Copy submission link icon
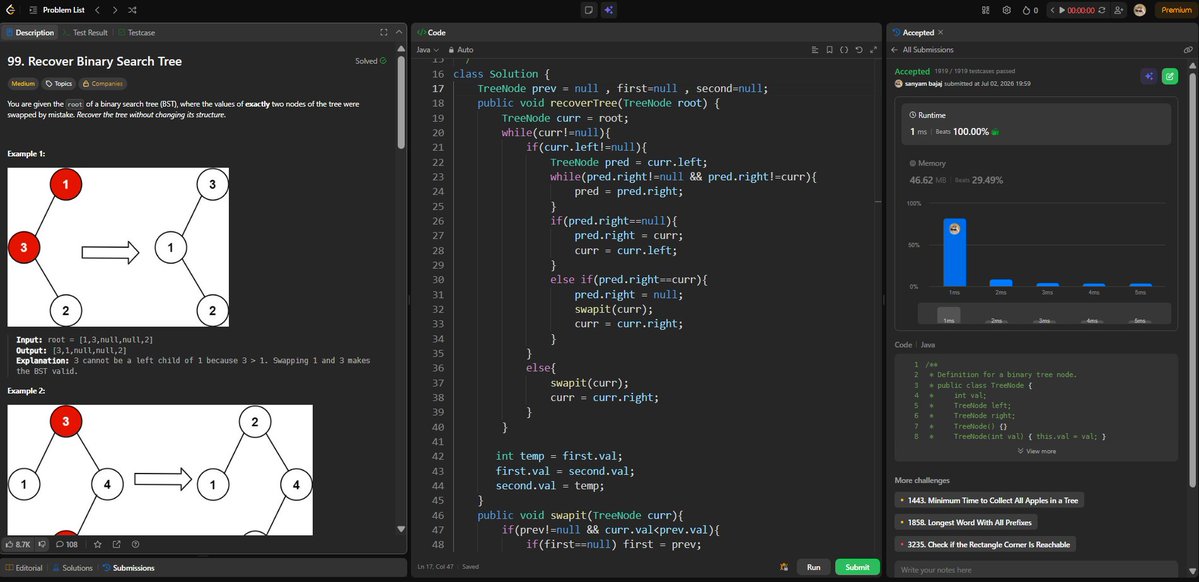Image resolution: width=1199 pixels, height=582 pixels. point(1188,50)
